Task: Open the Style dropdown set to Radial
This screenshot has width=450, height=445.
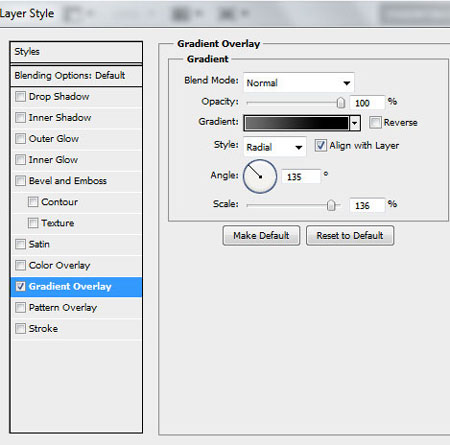Action: point(275,147)
